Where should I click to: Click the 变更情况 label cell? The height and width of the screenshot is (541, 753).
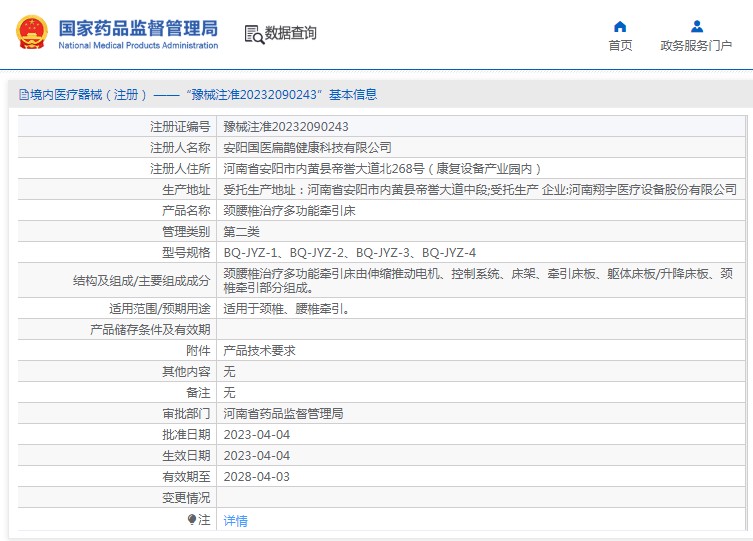click(x=117, y=498)
